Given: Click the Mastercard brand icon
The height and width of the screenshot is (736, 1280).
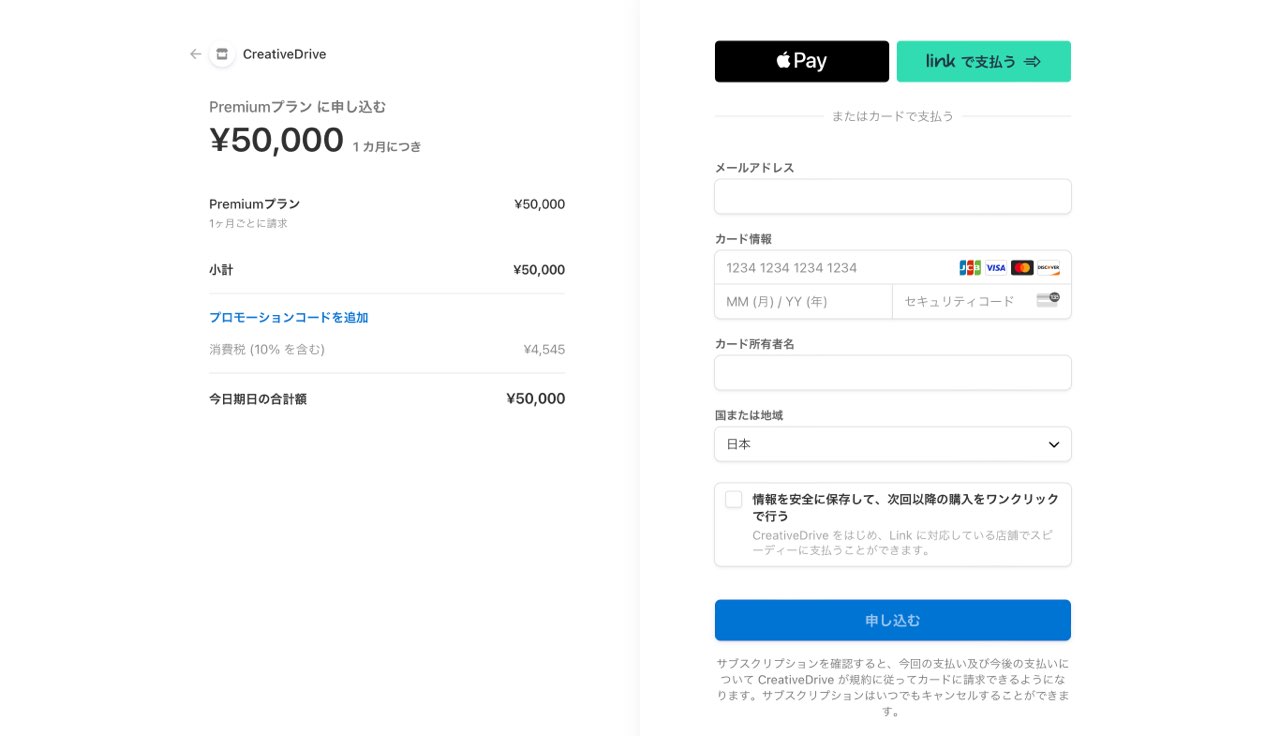Looking at the screenshot, I should point(1022,268).
